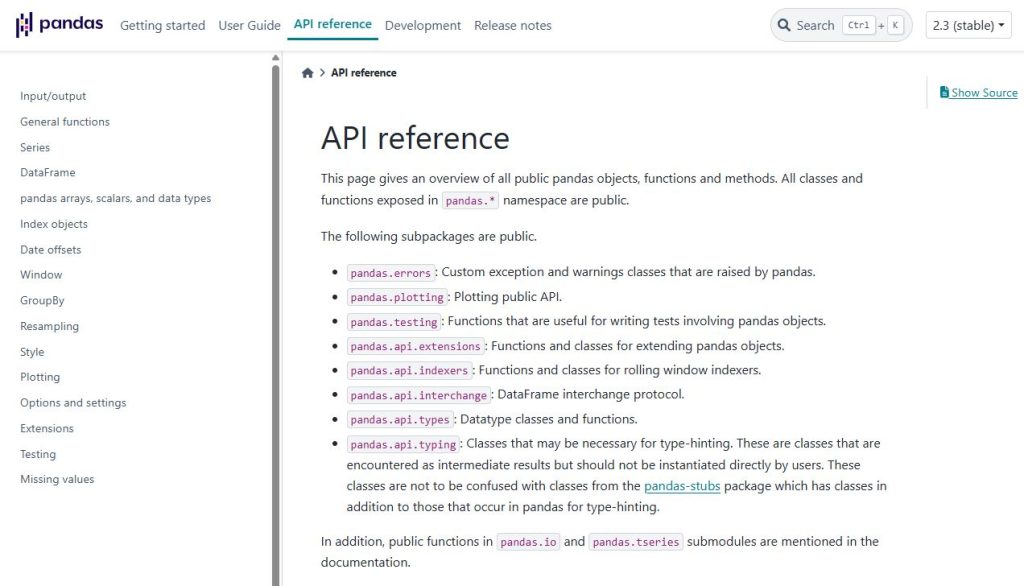Open Style in sidebar
This screenshot has width=1024, height=586.
click(x=32, y=351)
